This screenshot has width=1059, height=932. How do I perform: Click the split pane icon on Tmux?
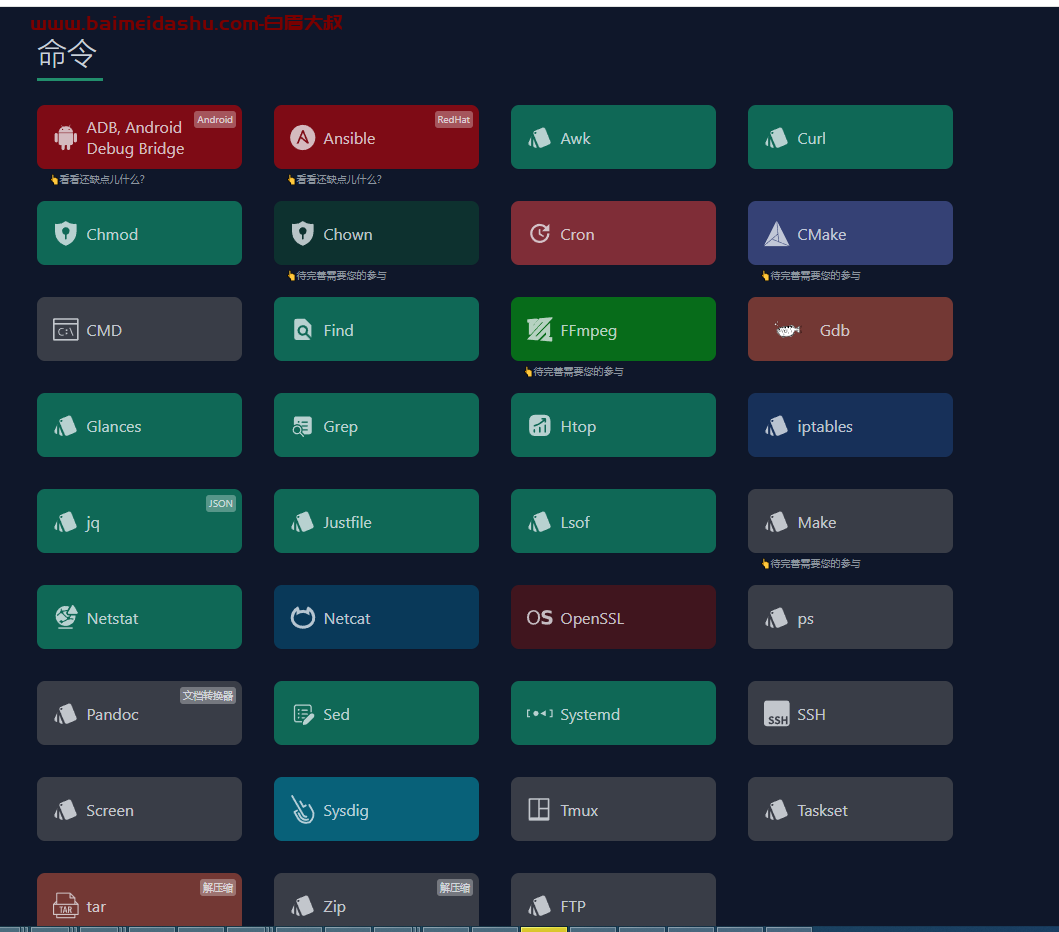539,809
